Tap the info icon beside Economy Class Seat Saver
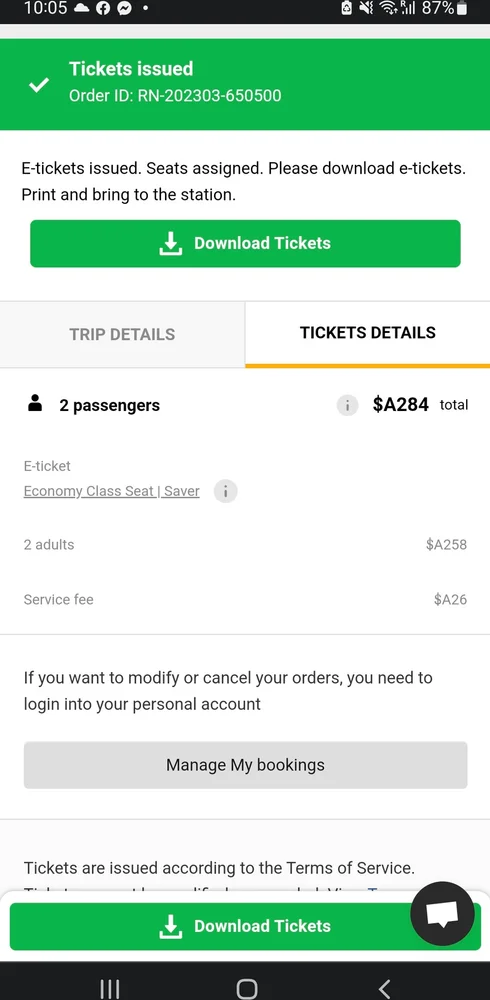This screenshot has height=1000, width=490. pyautogui.click(x=225, y=491)
